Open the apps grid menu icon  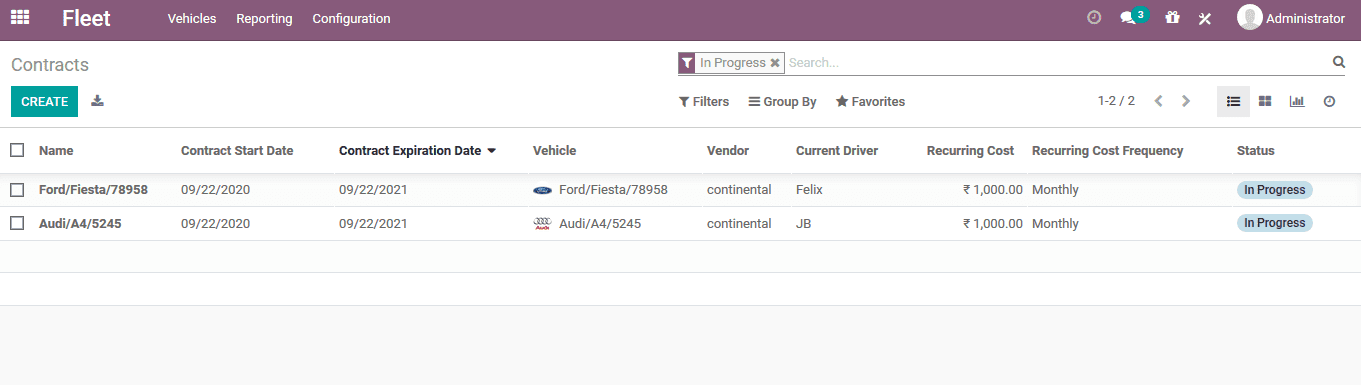click(x=20, y=17)
